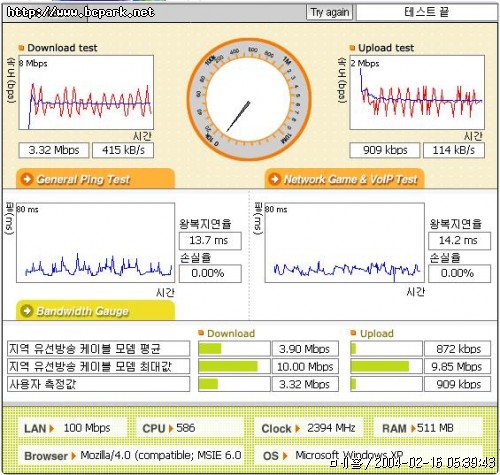
Task: Click the Clock 2394 MHz info field
Action: pos(308,428)
